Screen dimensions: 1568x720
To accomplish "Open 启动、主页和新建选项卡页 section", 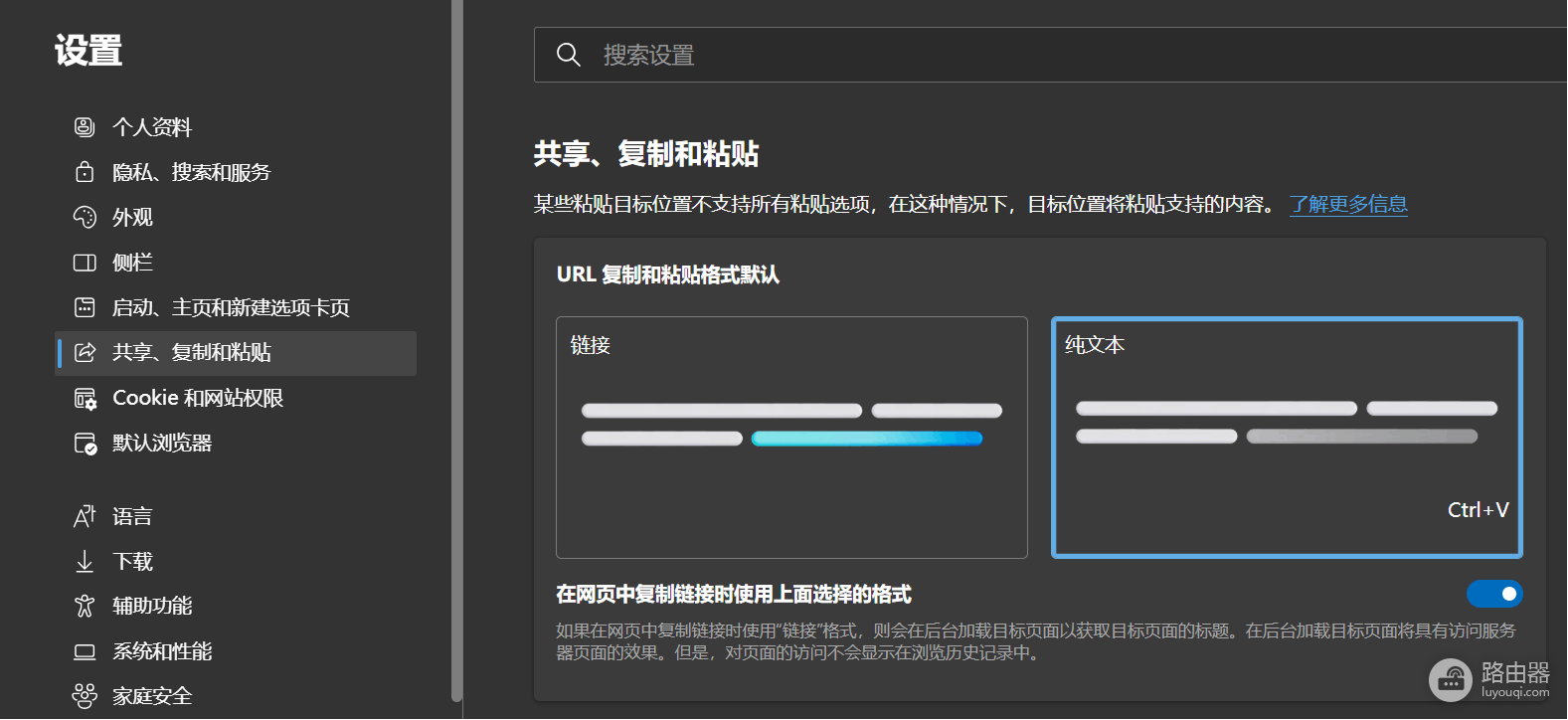I will [236, 307].
